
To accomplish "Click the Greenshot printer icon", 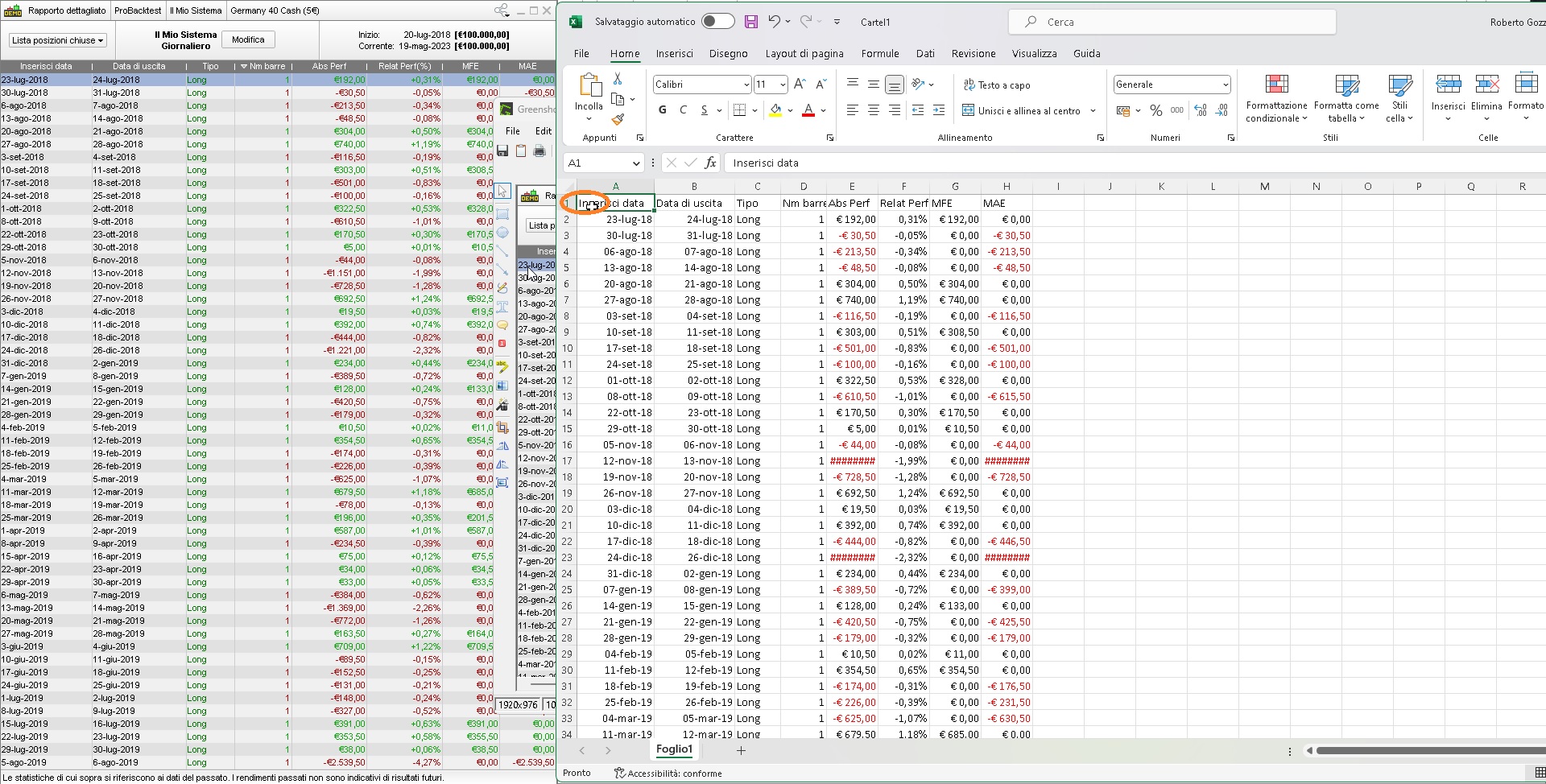I will (539, 151).
